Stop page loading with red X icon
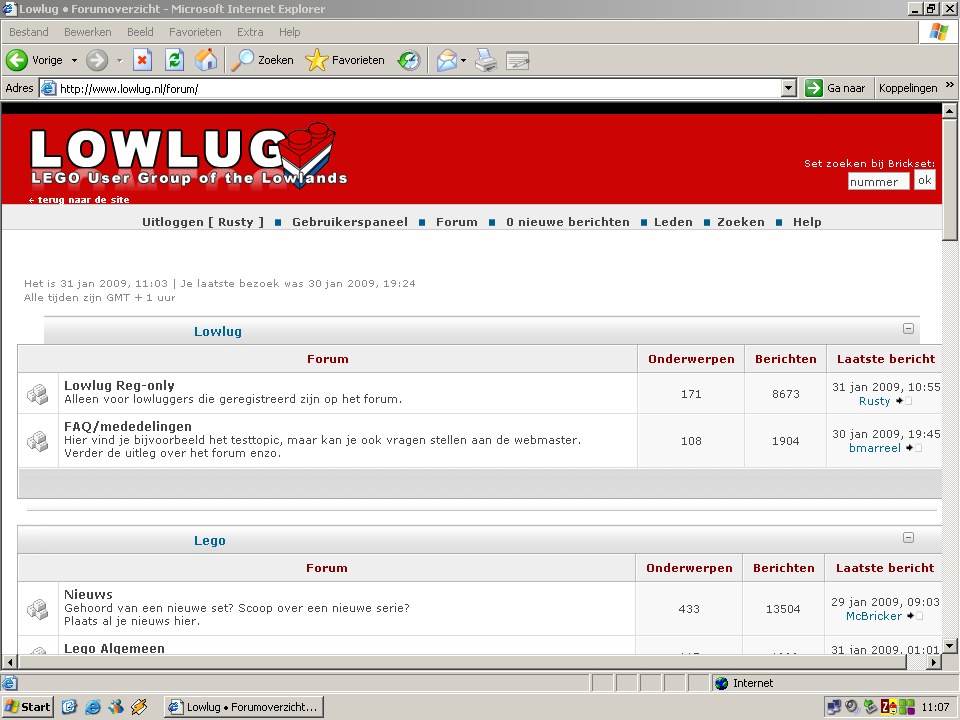The height and width of the screenshot is (720, 960). [142, 60]
